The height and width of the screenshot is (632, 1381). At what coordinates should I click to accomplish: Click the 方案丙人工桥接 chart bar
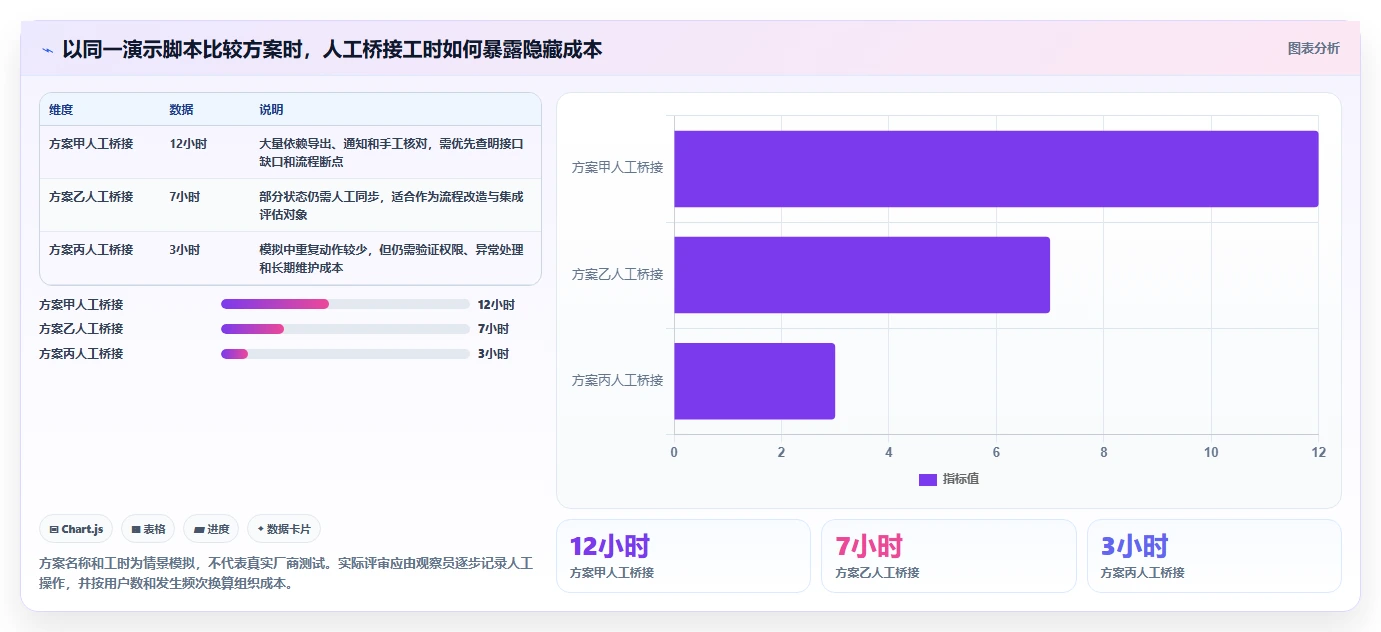click(x=754, y=381)
